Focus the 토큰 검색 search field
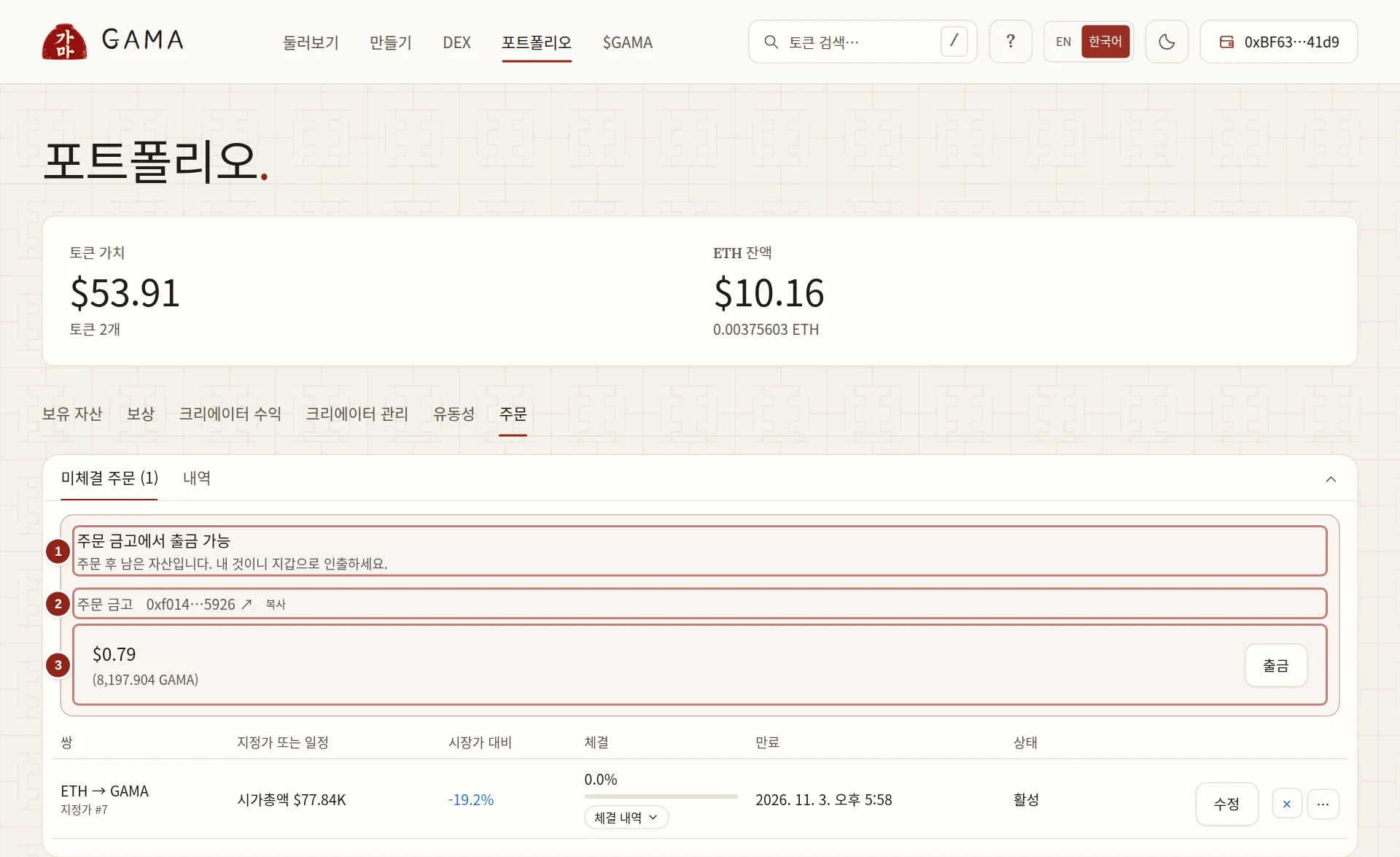The image size is (1400, 857). pyautogui.click(x=863, y=42)
